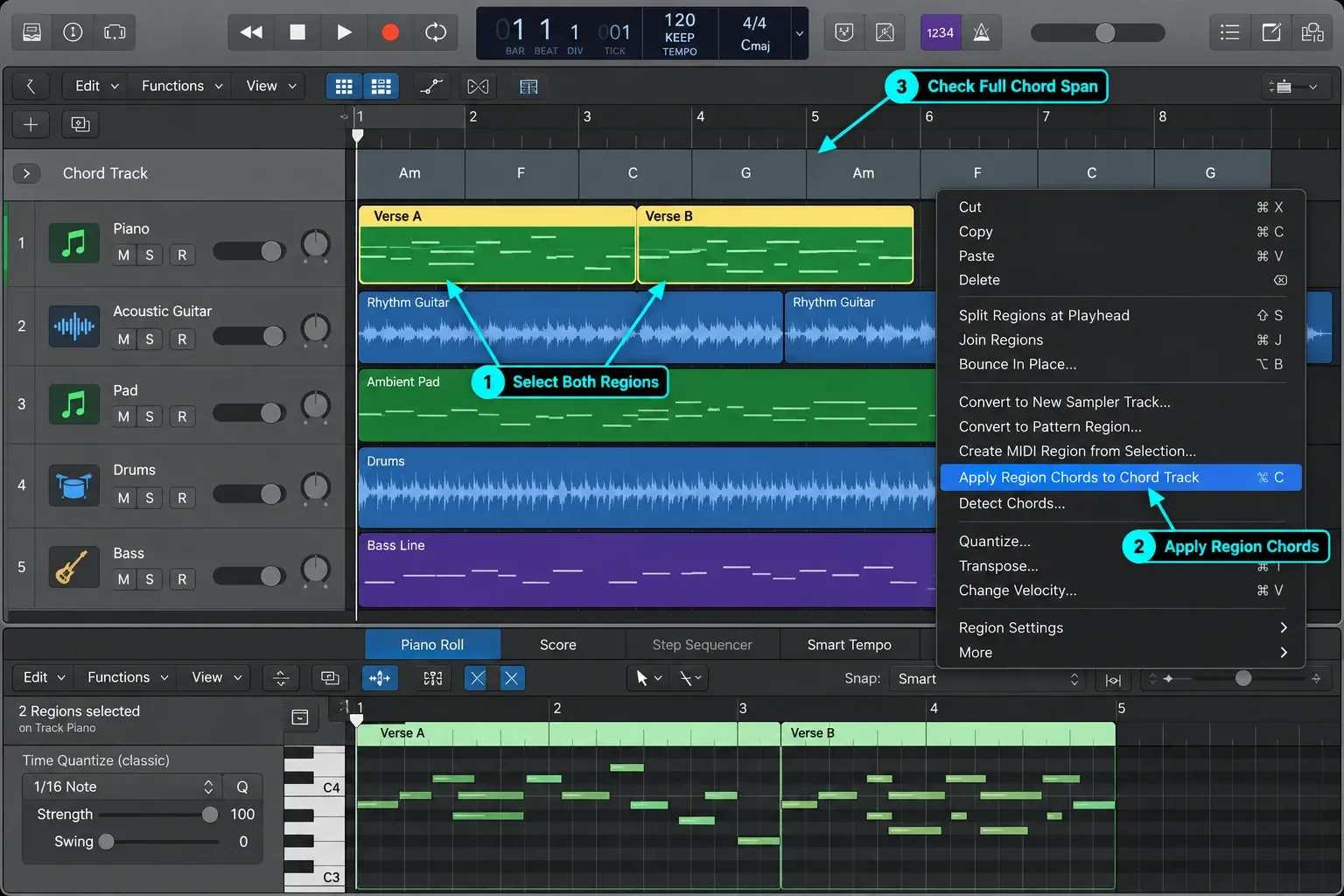Record-enable the Pad track
The image size is (1344, 896).
(182, 416)
